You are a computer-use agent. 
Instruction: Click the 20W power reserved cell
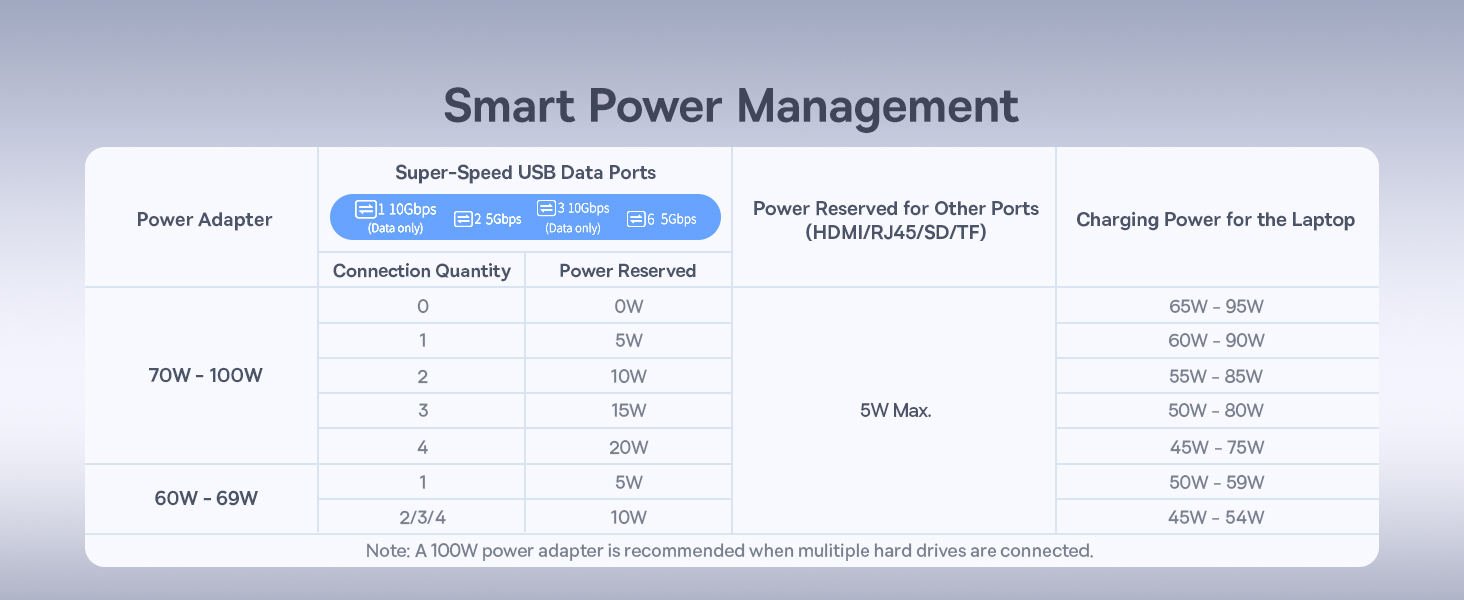(628, 447)
